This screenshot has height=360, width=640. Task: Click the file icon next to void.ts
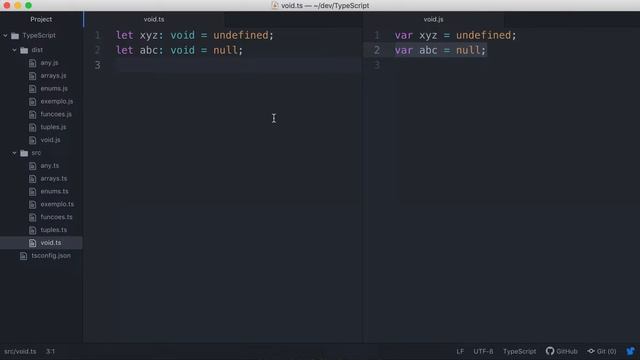33,243
